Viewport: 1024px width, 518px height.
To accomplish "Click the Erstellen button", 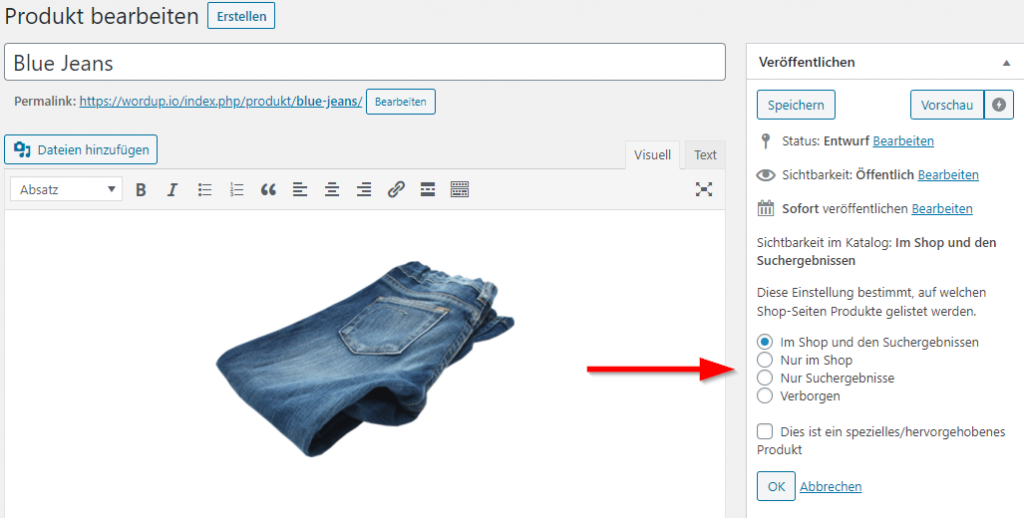I will 241,16.
